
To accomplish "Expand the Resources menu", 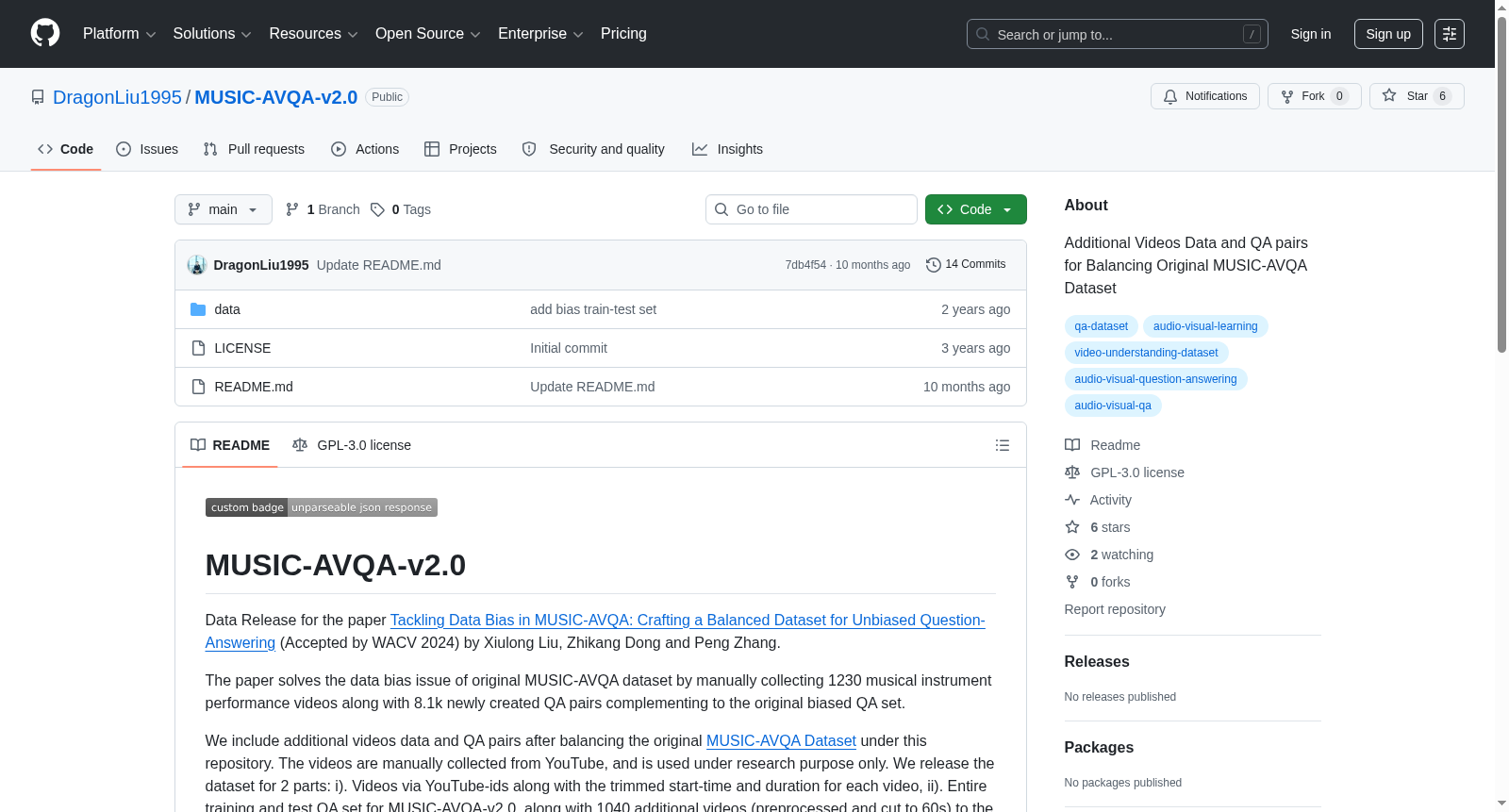I will tap(313, 34).
